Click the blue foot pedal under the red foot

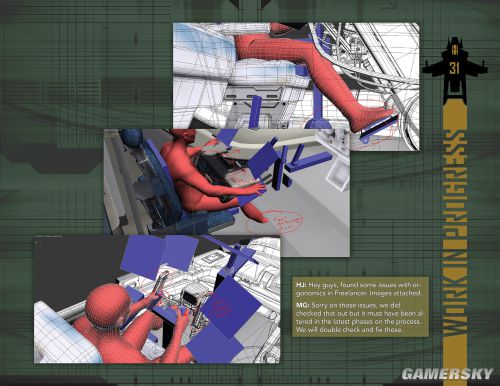click(x=379, y=126)
